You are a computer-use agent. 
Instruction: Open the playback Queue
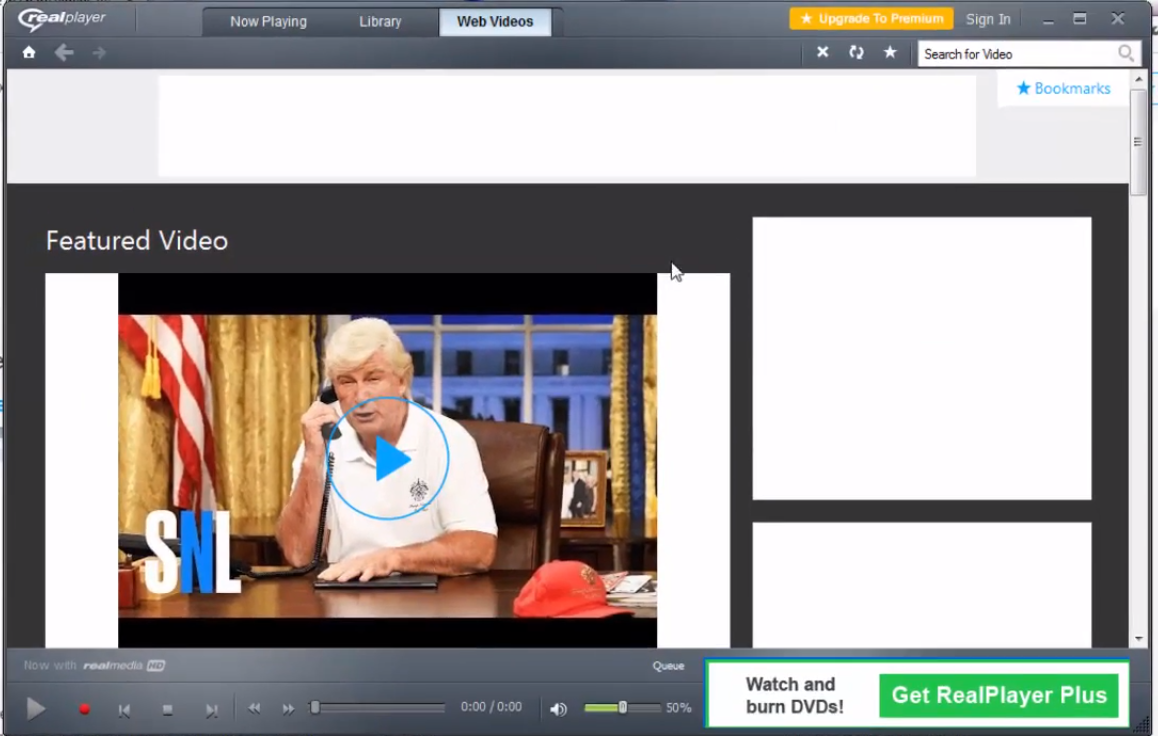pyautogui.click(x=668, y=666)
